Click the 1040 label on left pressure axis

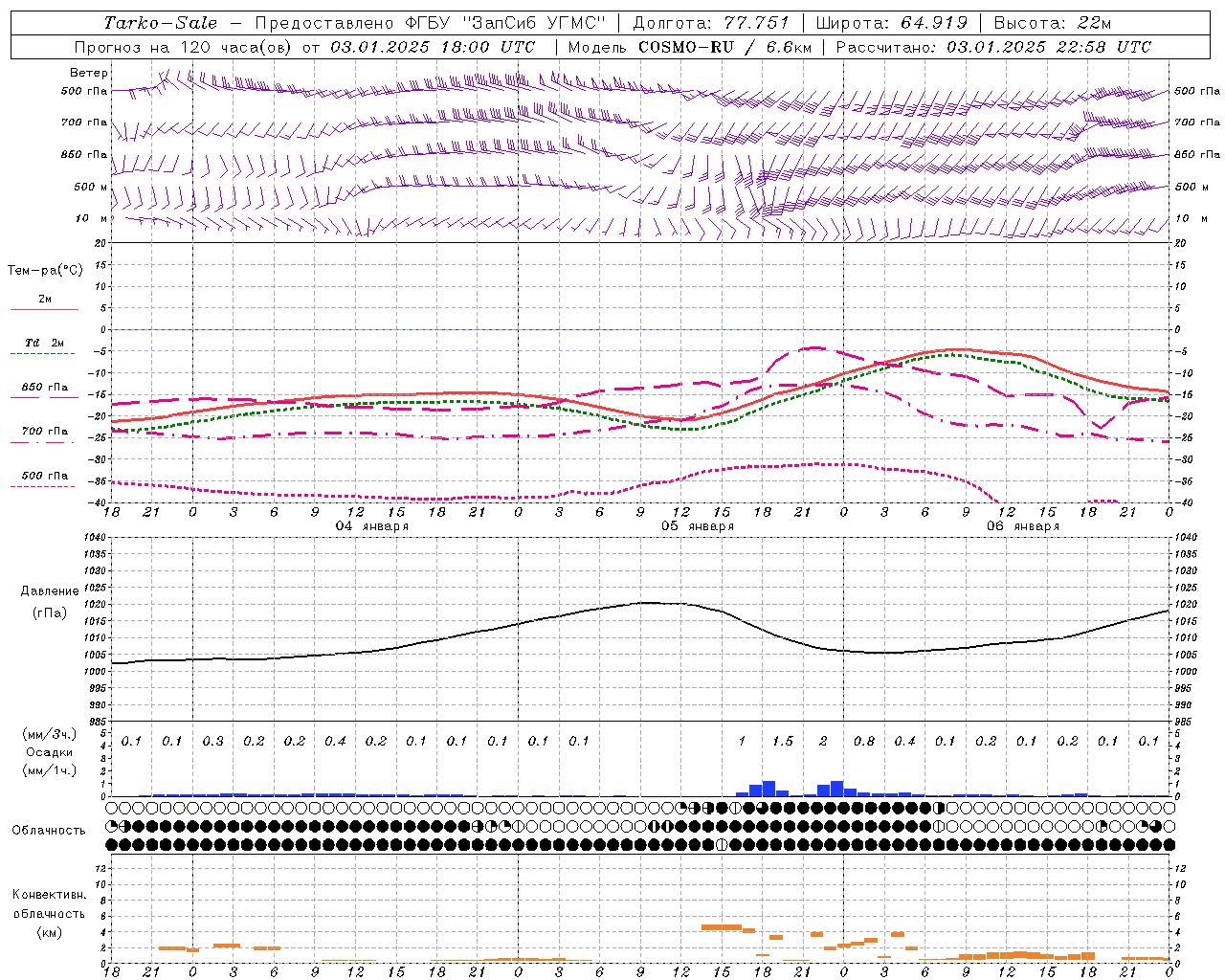93,538
